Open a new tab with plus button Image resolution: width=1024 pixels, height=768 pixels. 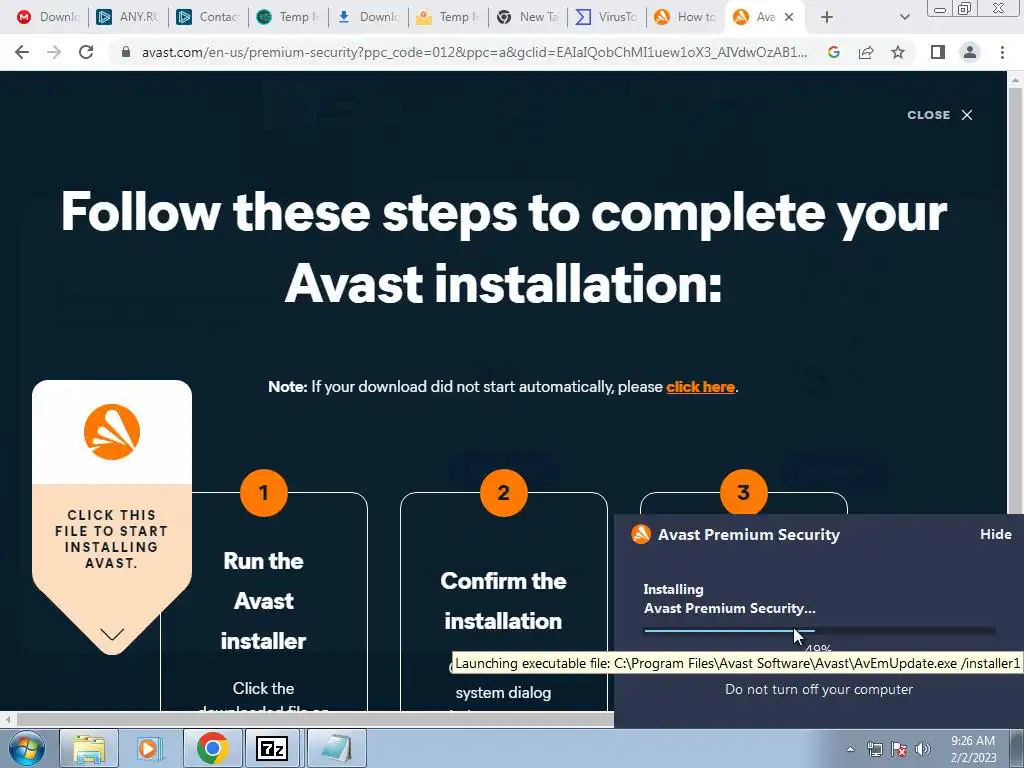pyautogui.click(x=827, y=18)
